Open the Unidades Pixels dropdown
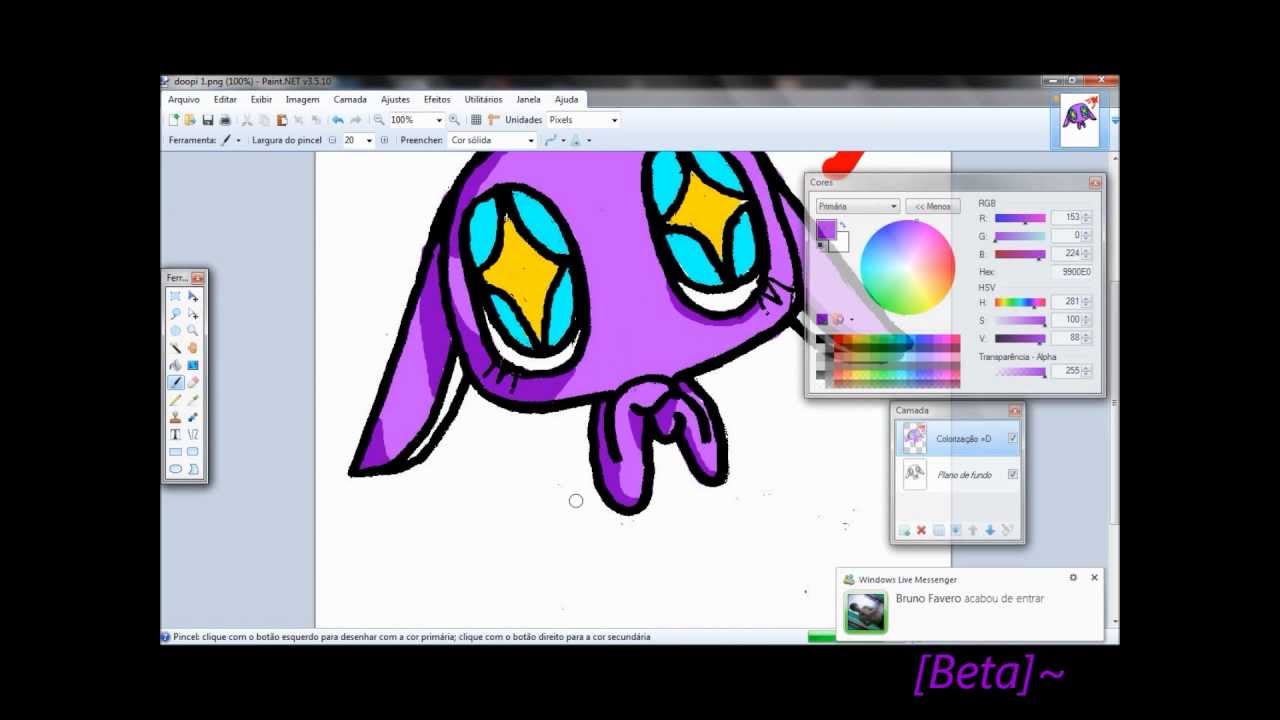Image resolution: width=1280 pixels, height=720 pixels. (x=614, y=120)
